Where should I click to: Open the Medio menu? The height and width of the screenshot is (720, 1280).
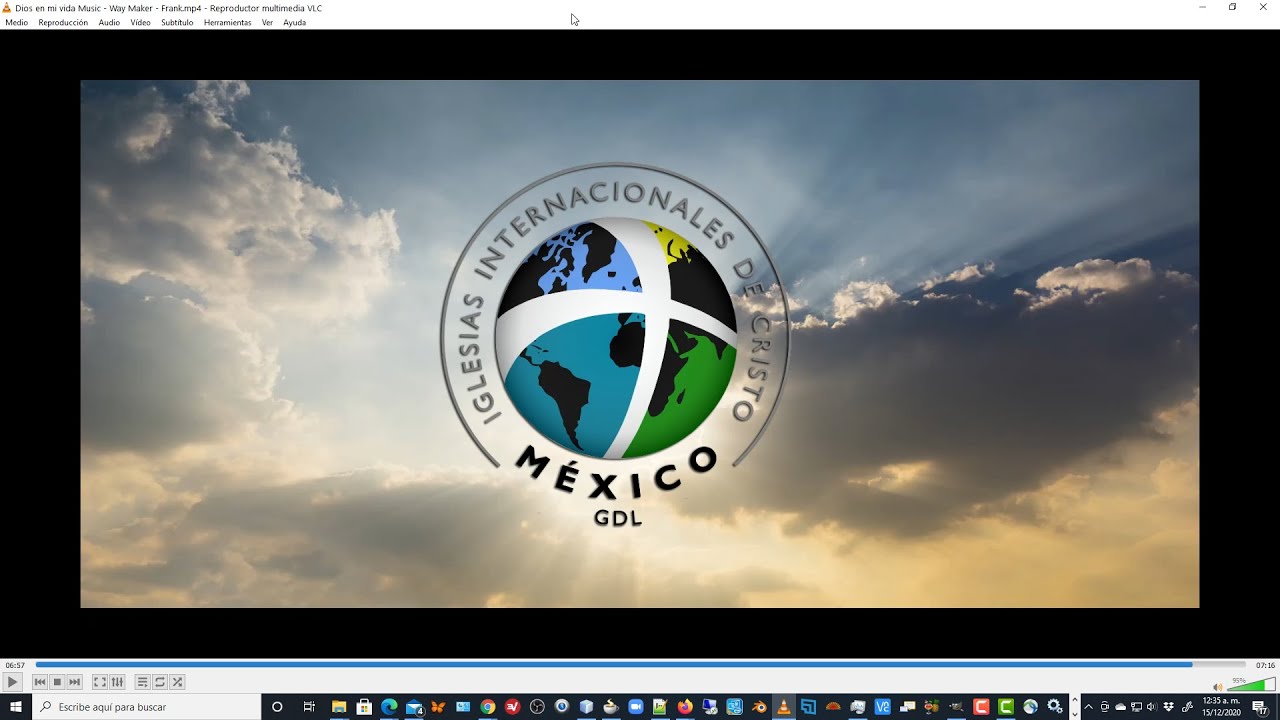(17, 22)
